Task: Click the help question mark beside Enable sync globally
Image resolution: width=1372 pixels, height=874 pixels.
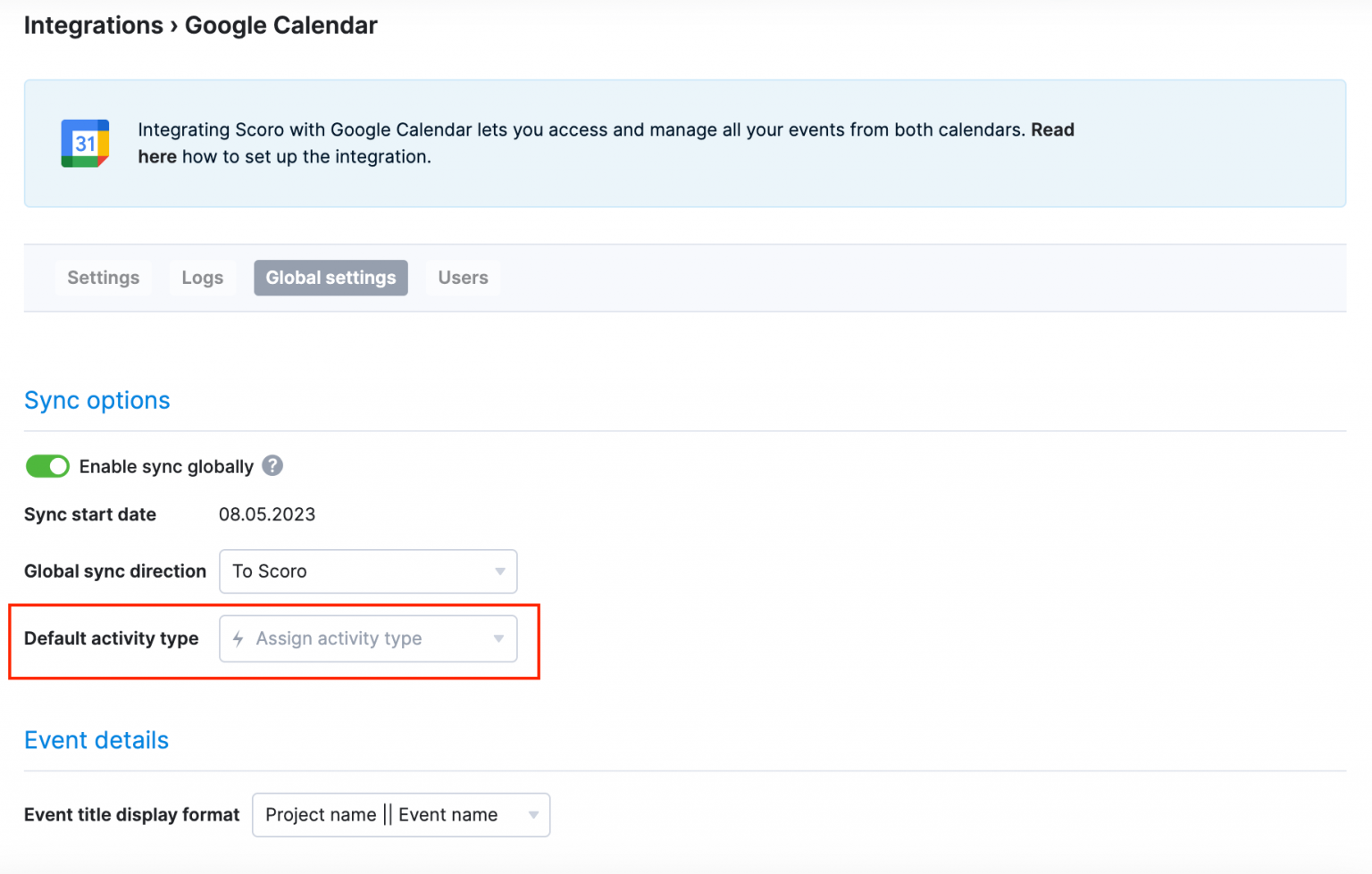Action: 272,465
